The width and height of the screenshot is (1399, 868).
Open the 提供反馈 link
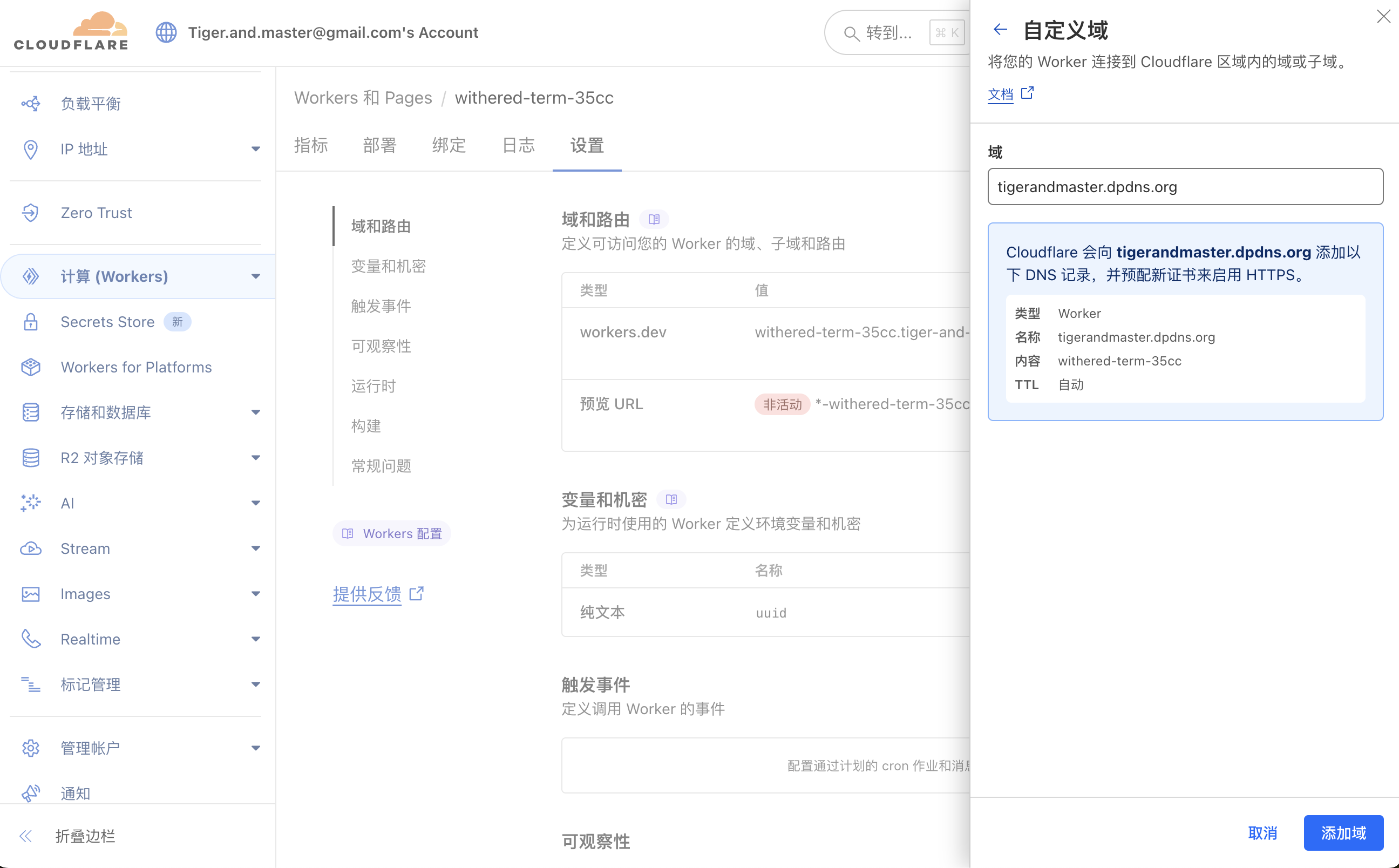(x=367, y=594)
